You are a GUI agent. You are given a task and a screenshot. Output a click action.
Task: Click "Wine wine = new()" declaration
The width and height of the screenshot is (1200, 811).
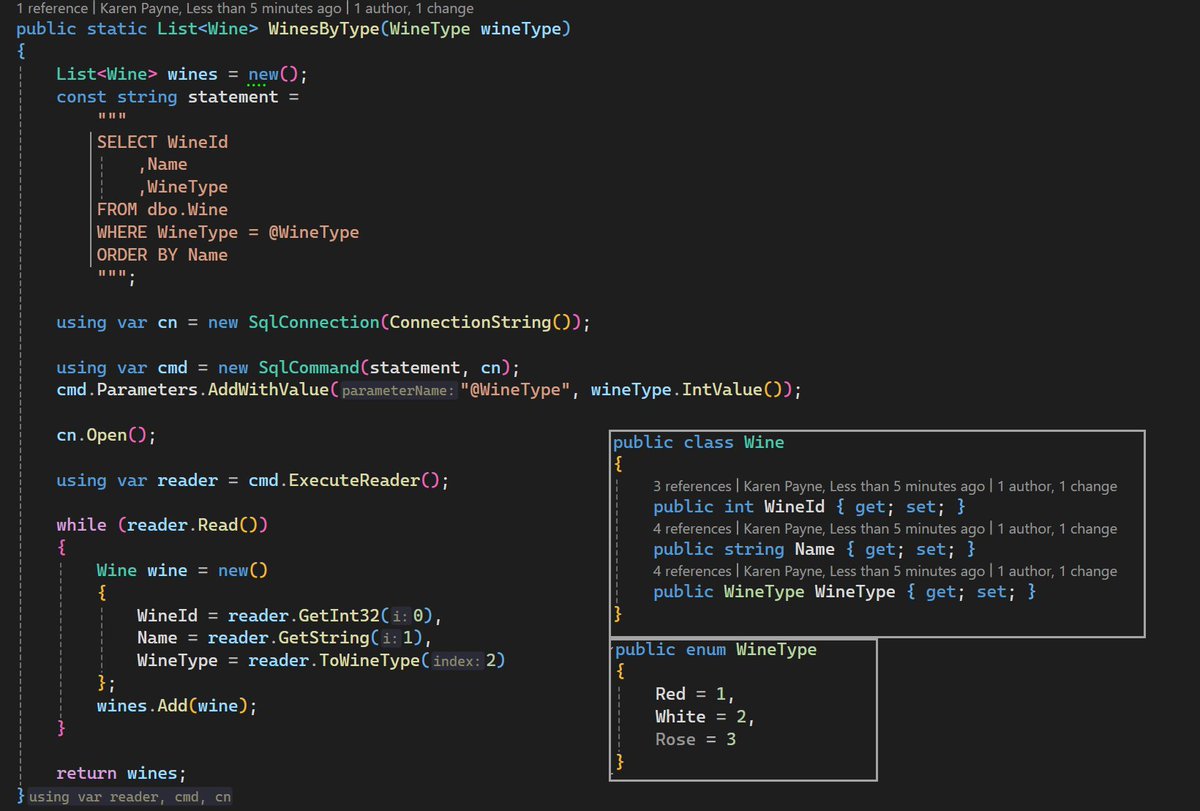pyautogui.click(x=182, y=570)
